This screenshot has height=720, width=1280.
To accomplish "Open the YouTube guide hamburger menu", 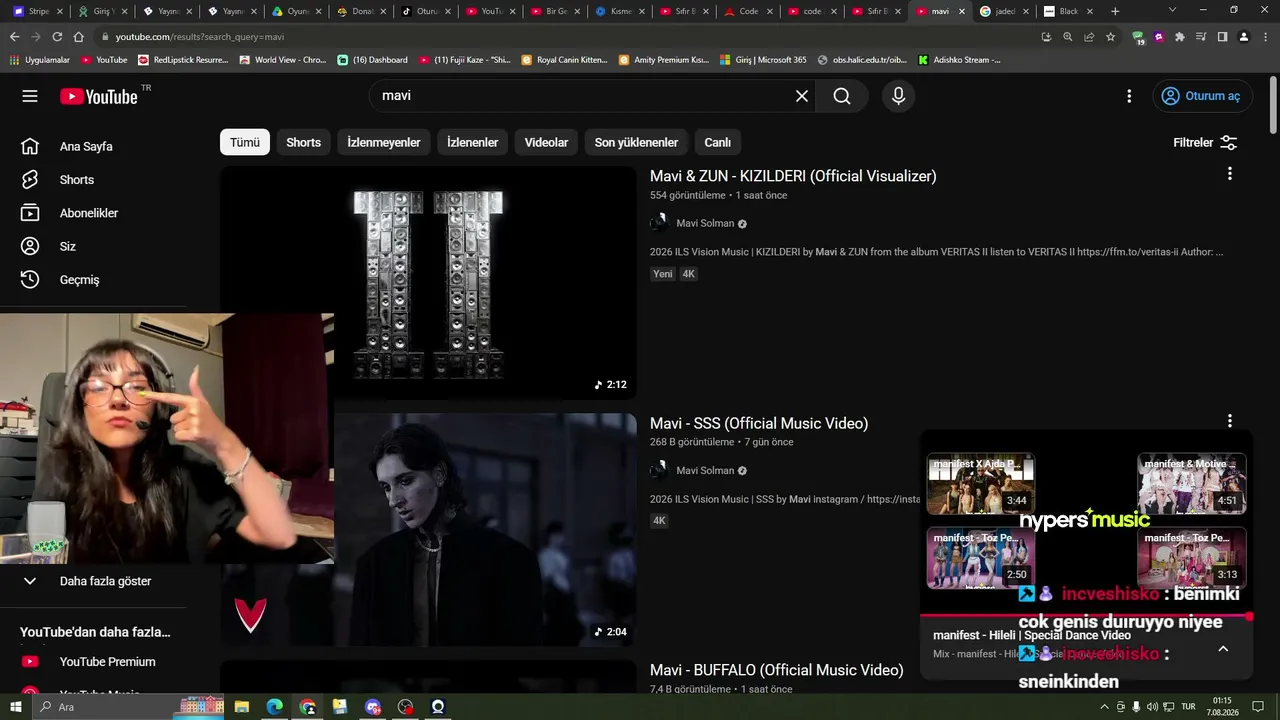I will pyautogui.click(x=30, y=96).
